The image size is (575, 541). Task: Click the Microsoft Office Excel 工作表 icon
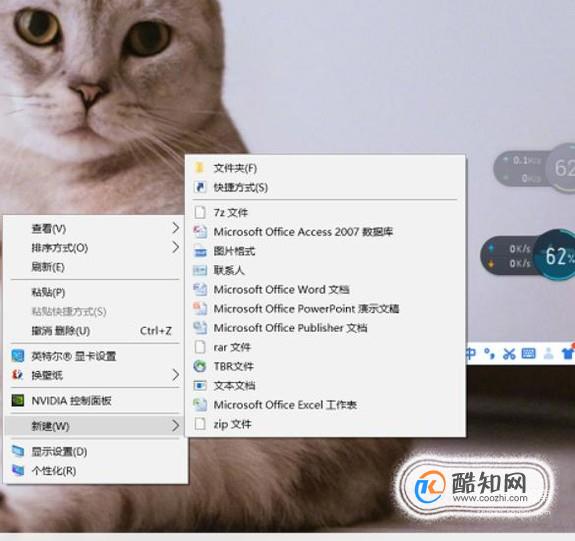click(x=200, y=405)
